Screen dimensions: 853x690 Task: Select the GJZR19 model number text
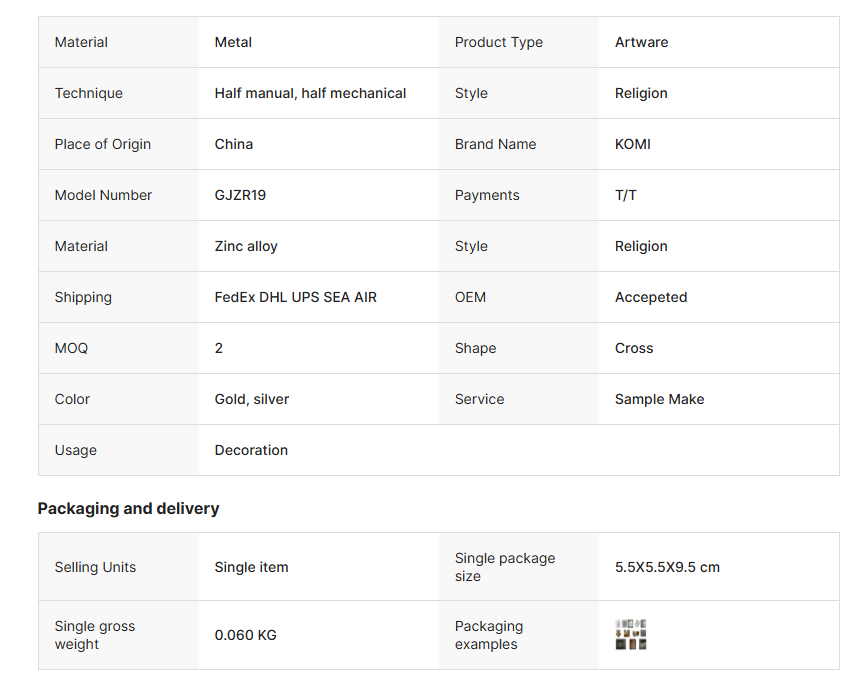pos(240,195)
